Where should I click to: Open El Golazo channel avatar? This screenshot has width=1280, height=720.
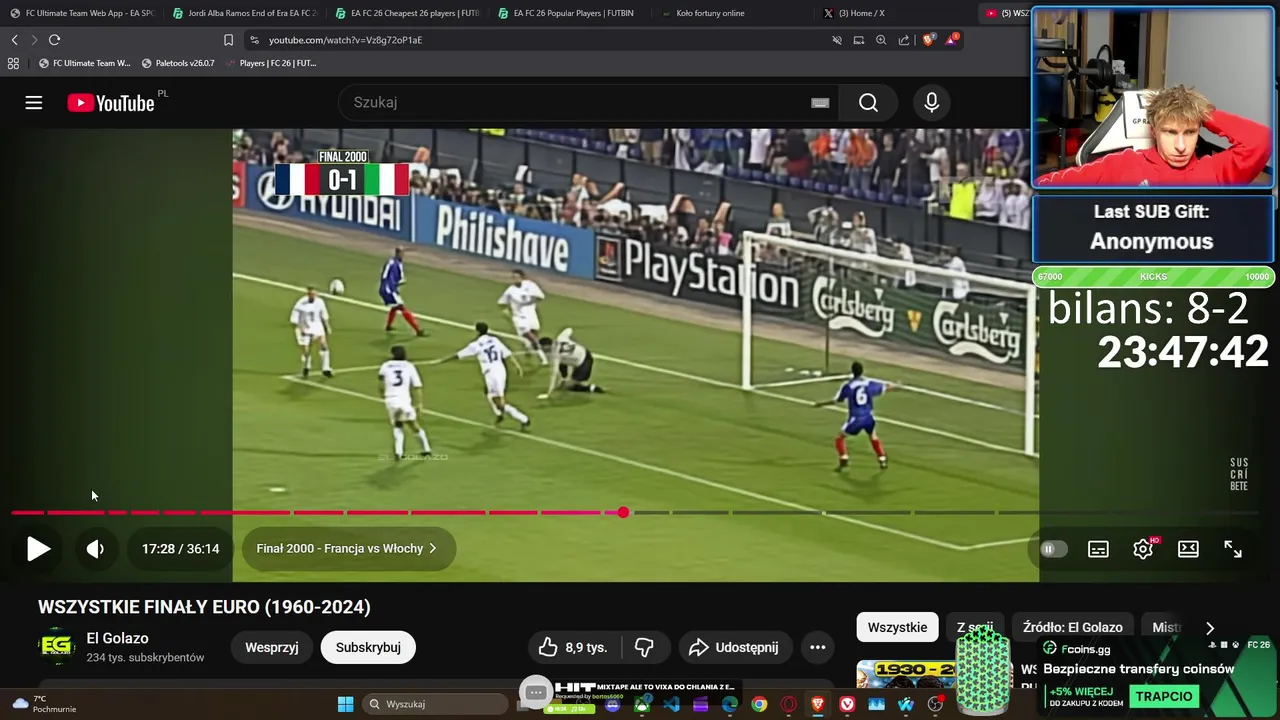pos(57,647)
